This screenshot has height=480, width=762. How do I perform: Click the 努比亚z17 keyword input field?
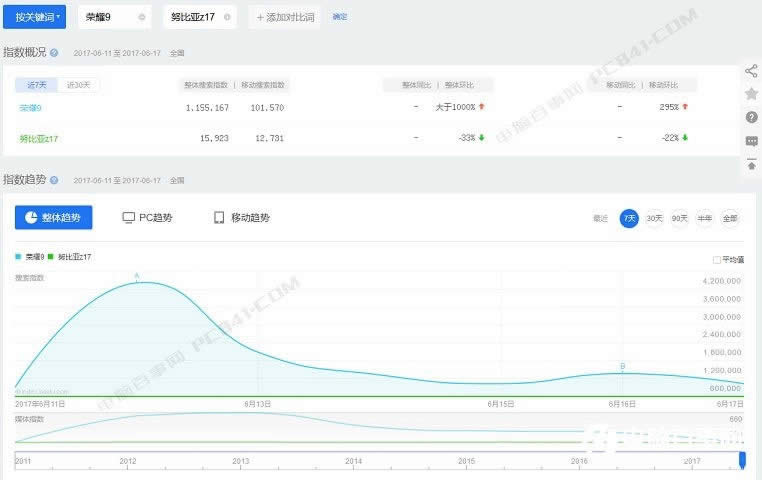[200, 17]
